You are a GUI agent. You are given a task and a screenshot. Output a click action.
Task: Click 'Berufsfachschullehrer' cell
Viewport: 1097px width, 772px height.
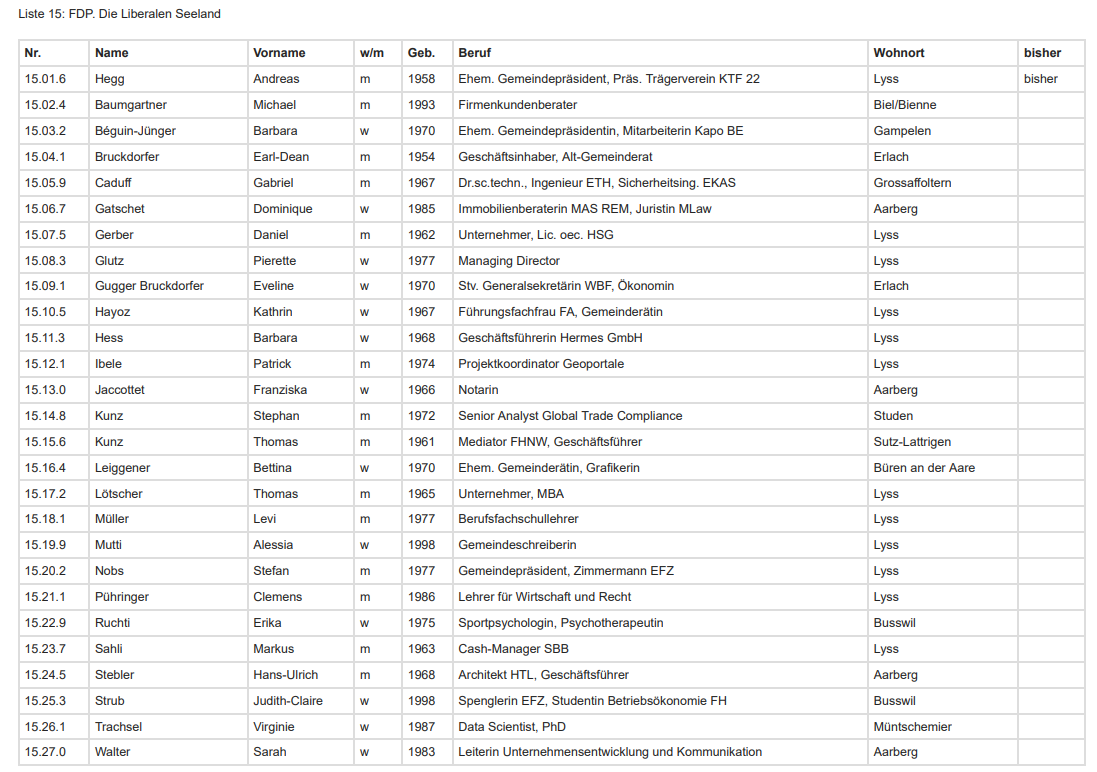tap(518, 519)
